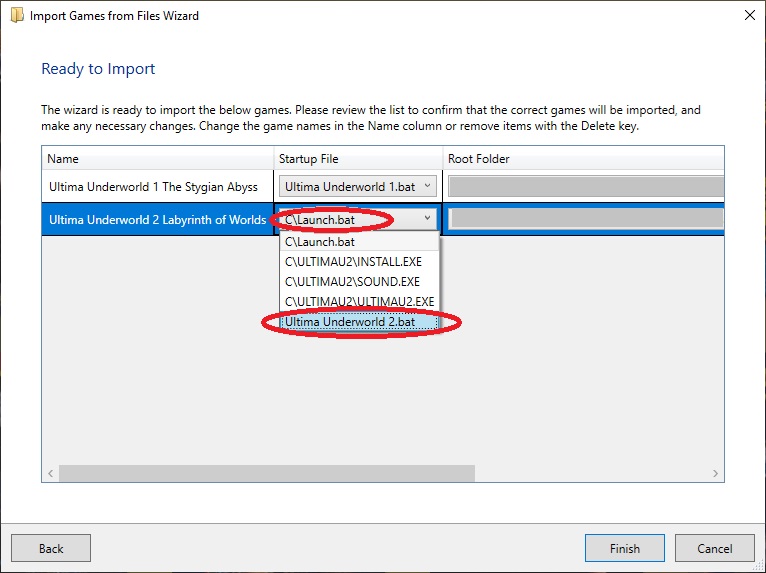
Task: Sort by the Name column header
Action: 157,159
